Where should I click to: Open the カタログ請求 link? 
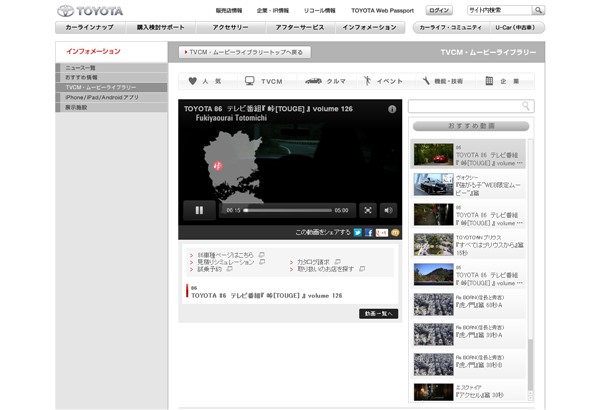coord(313,262)
